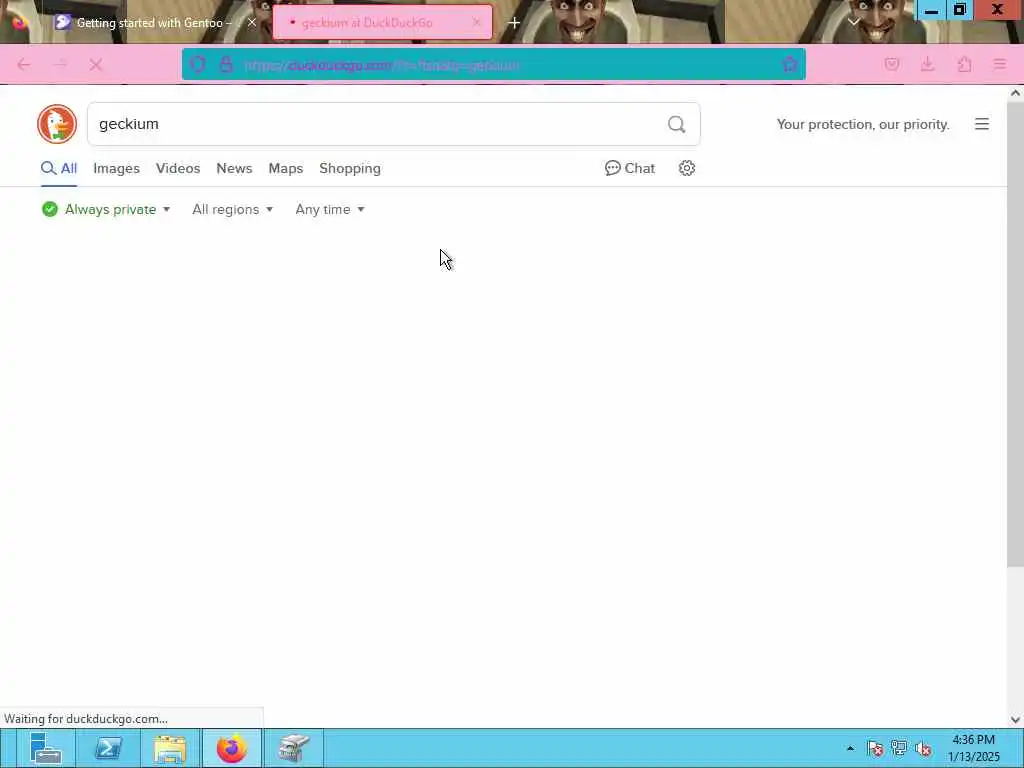Image resolution: width=1024 pixels, height=768 pixels.
Task: Open the last taskbar application icon
Action: pyautogui.click(x=293, y=748)
